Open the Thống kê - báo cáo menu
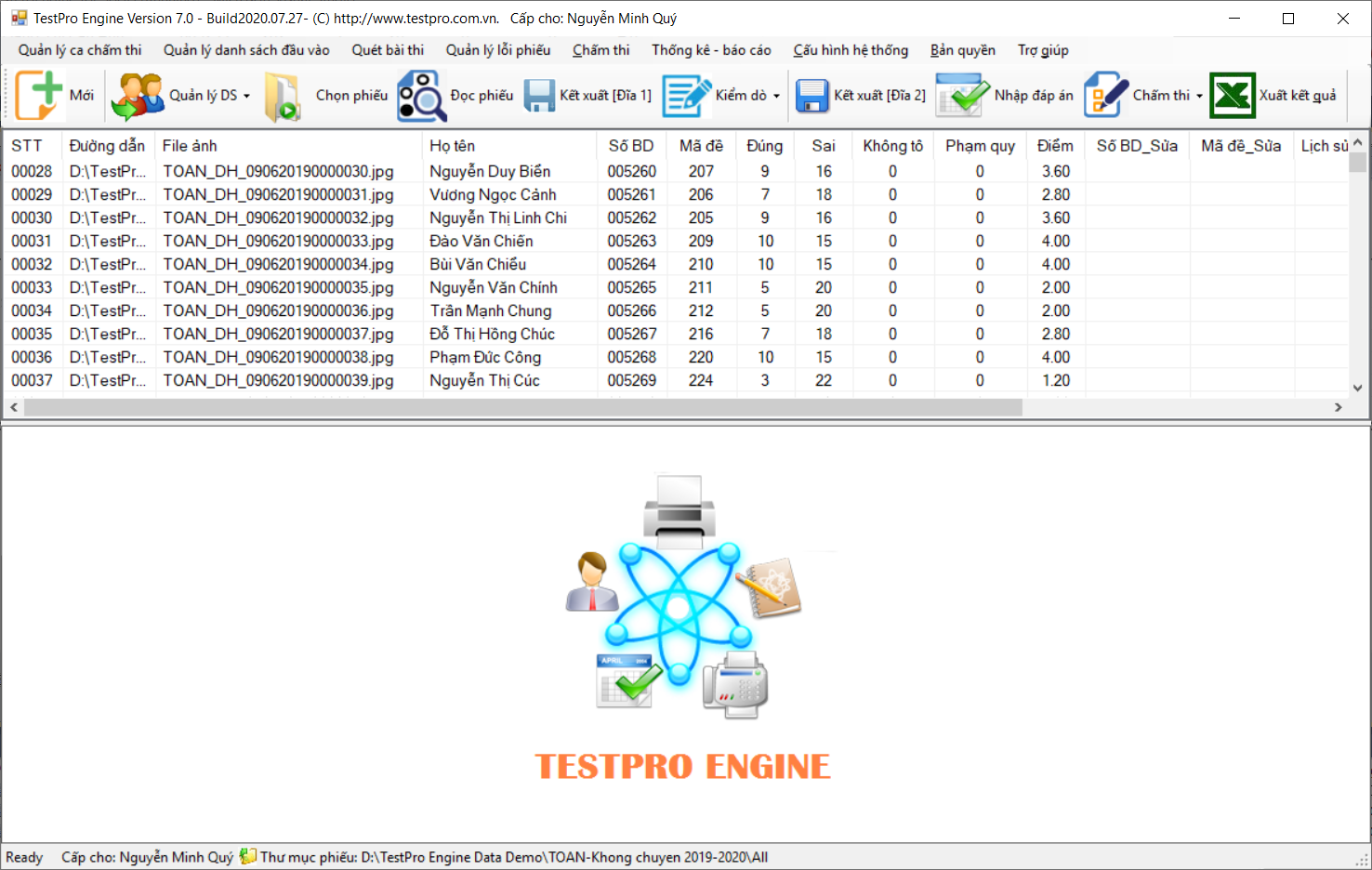The height and width of the screenshot is (870, 1372). [x=711, y=50]
